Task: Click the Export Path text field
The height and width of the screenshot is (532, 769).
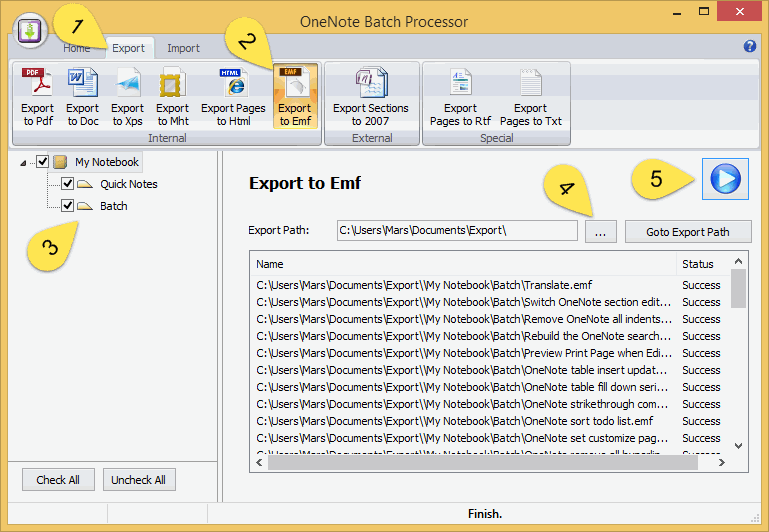Action: coord(457,230)
